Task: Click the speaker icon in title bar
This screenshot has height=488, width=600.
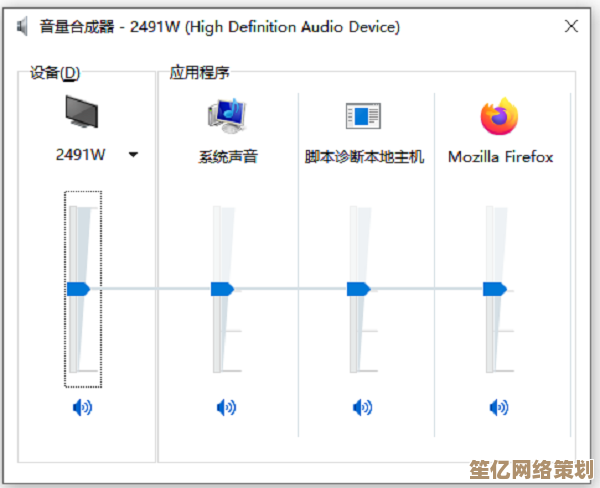Action: [22, 26]
